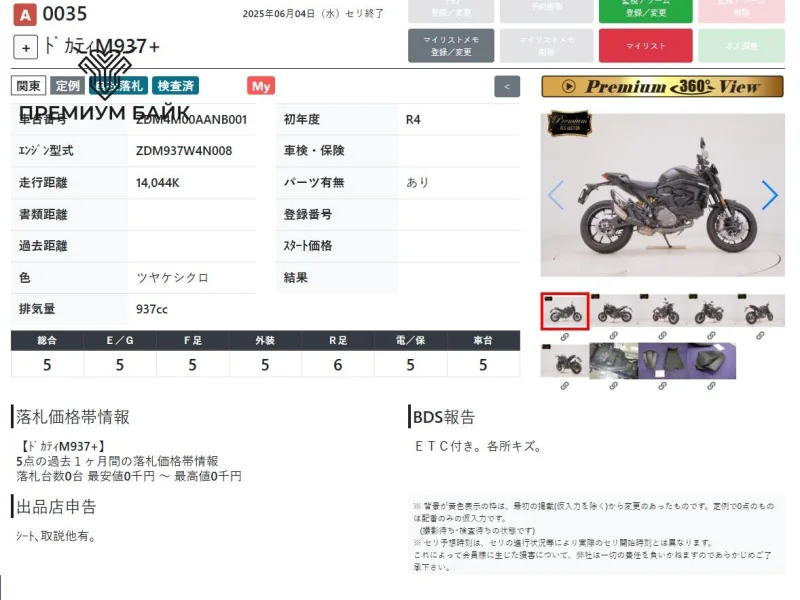Click link icon under the first thumbnail
The image size is (800, 600).
point(565,336)
